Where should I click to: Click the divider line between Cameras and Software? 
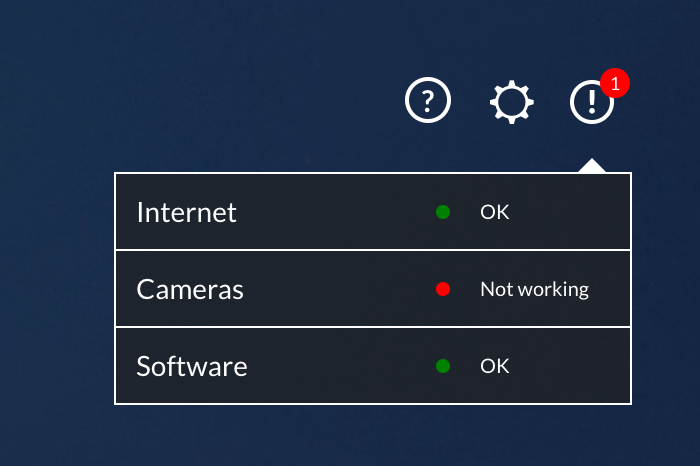click(373, 327)
